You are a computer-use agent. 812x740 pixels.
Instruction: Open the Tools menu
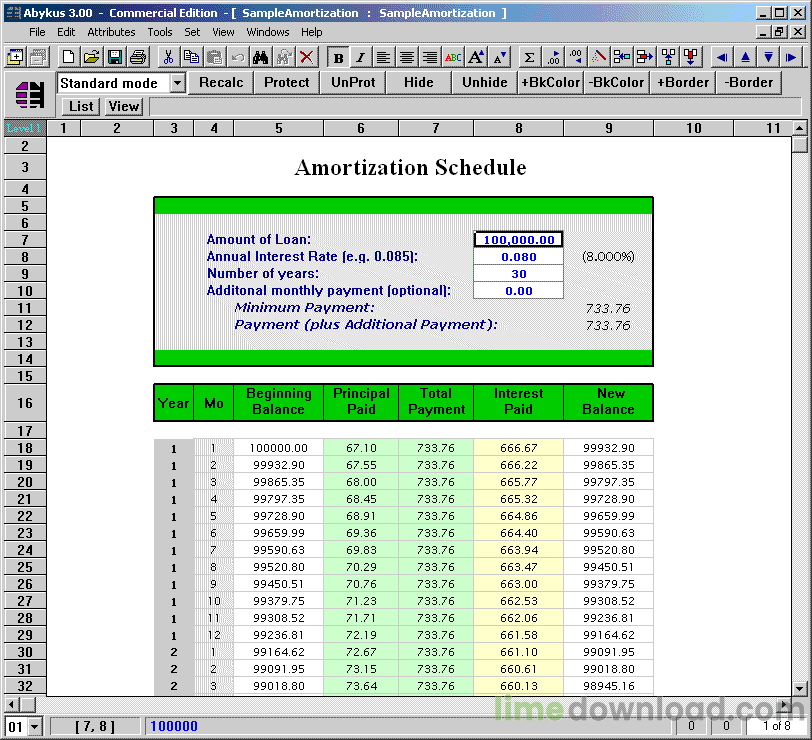160,32
